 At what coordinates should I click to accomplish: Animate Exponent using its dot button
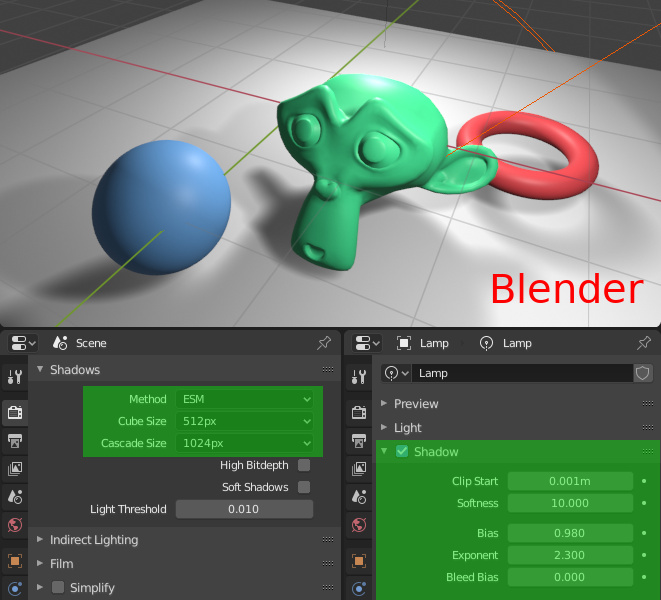[x=644, y=555]
